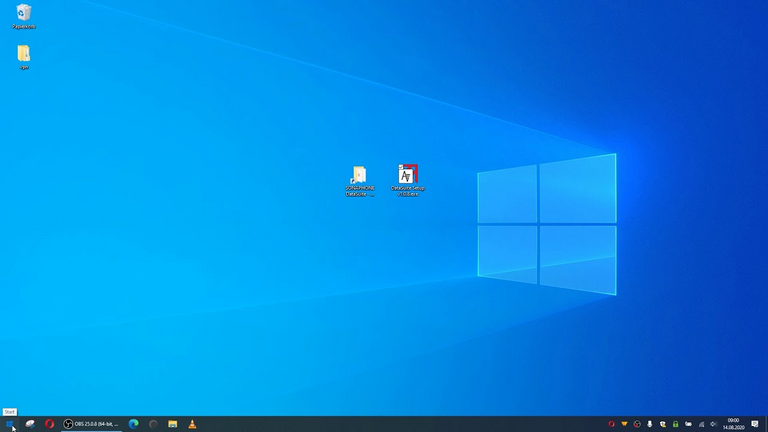Open the Windows Start menu

[x=10, y=424]
